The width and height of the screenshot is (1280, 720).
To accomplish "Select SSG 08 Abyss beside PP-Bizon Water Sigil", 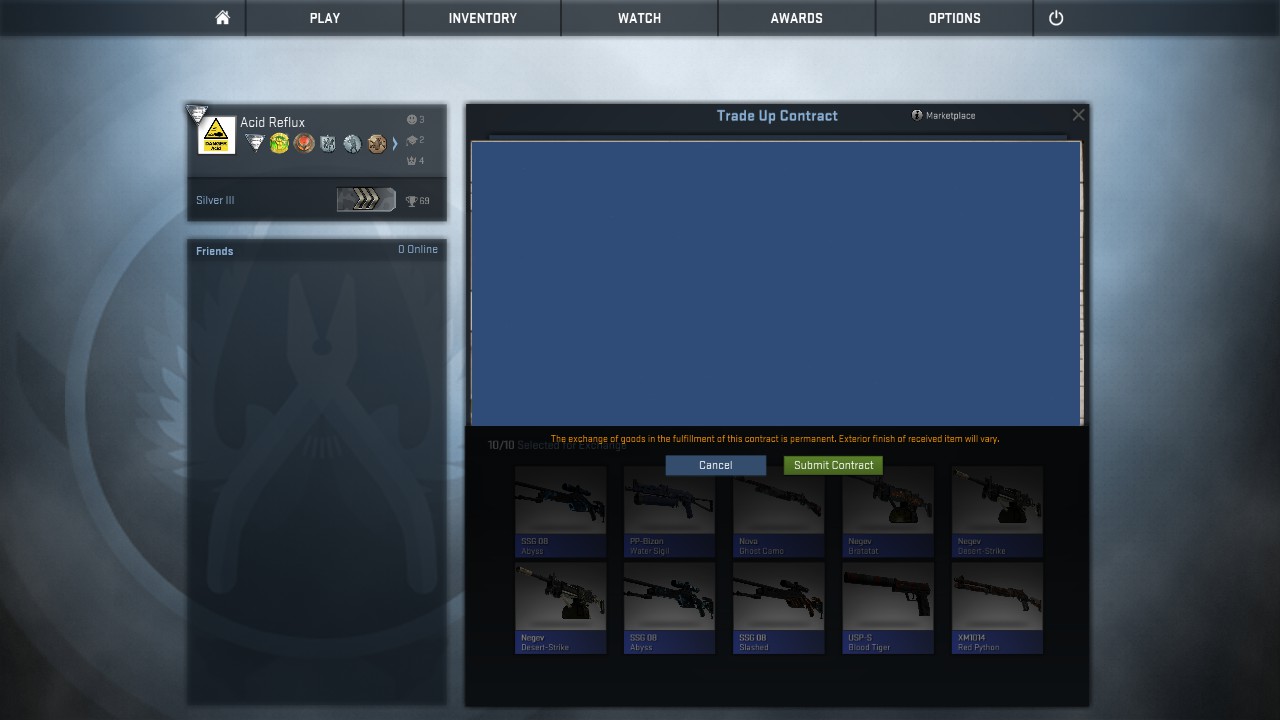I will pyautogui.click(x=560, y=511).
